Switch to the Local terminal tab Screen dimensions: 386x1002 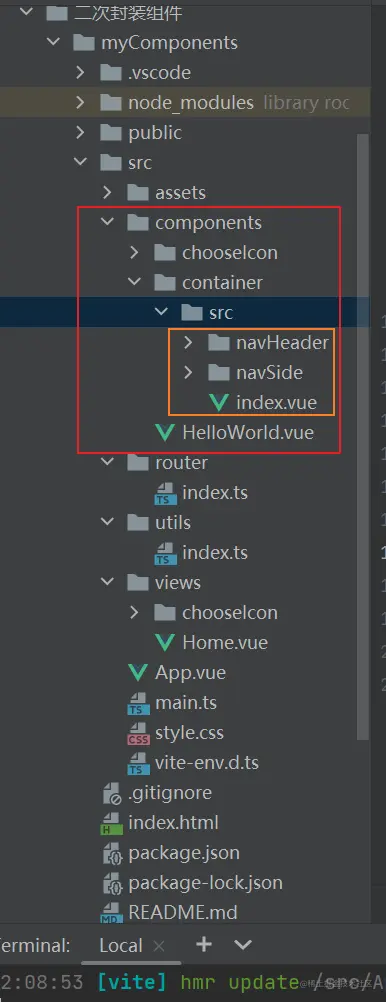click(x=121, y=946)
